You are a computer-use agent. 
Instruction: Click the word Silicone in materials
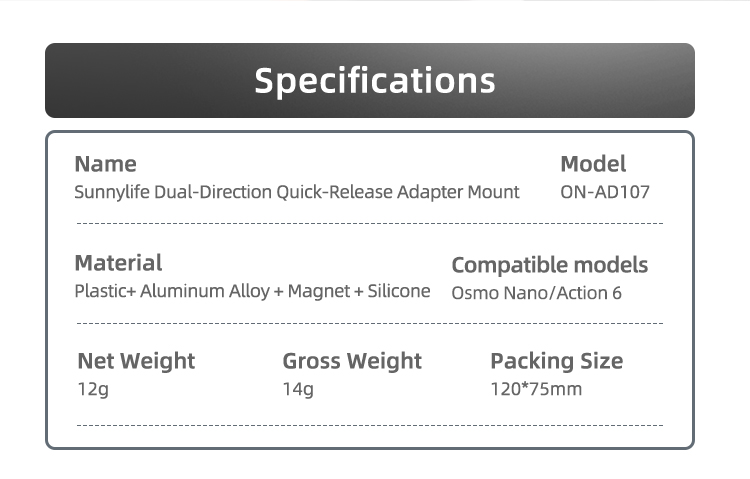399,291
